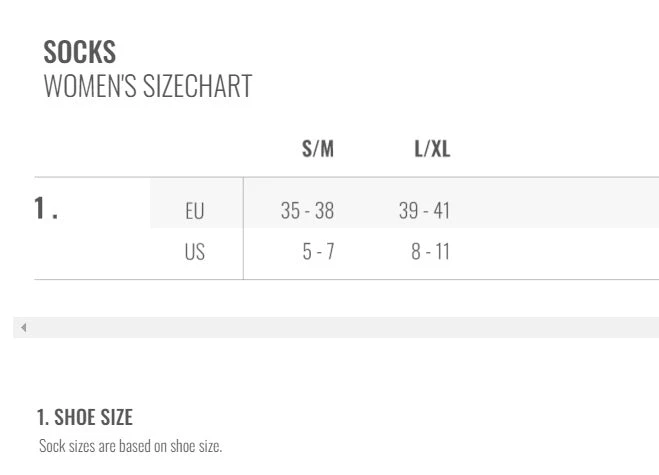
Task: Click the horizontal scrollbar track
Action: pos(340,328)
